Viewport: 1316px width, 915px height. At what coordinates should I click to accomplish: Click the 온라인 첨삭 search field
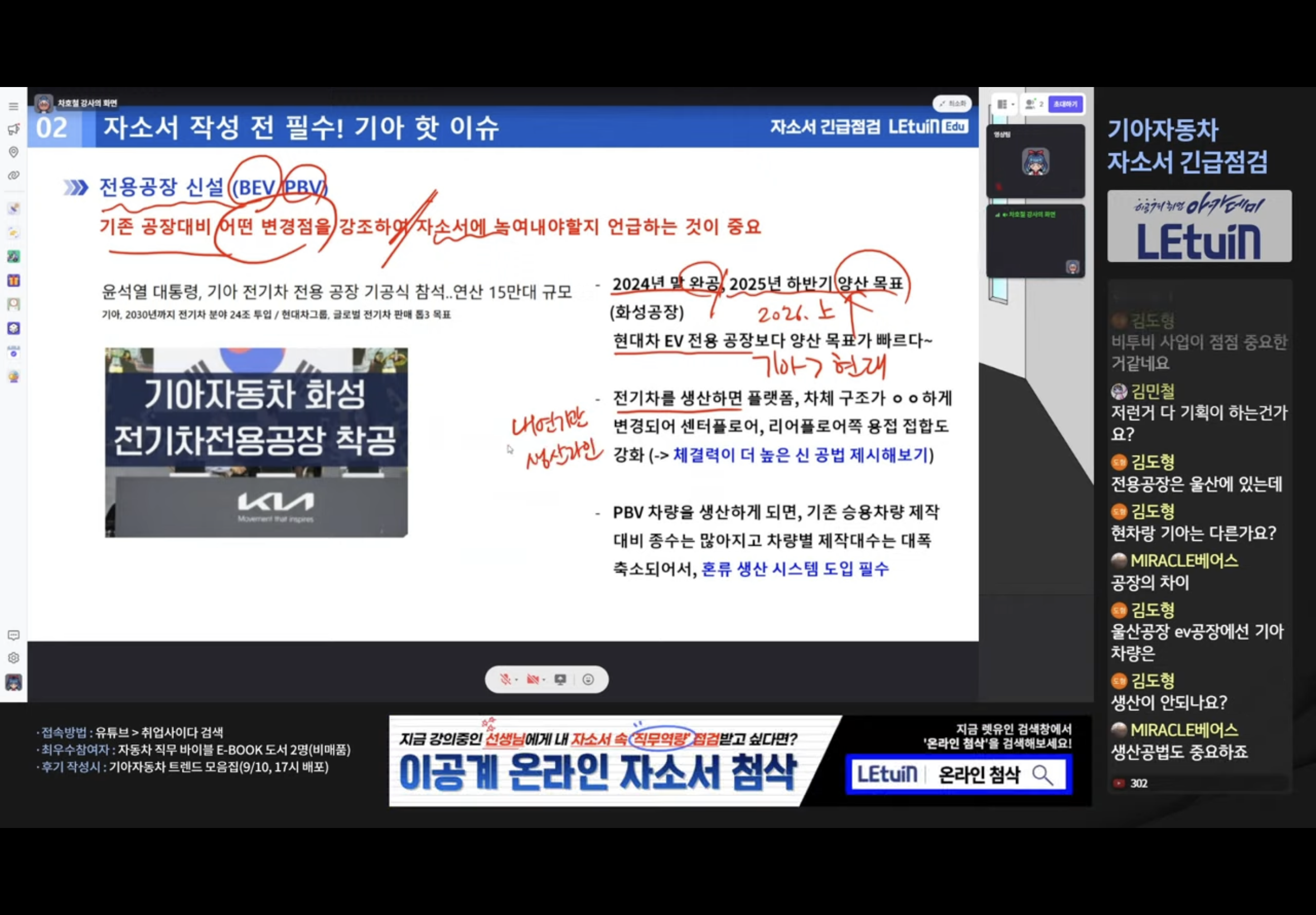(959, 775)
